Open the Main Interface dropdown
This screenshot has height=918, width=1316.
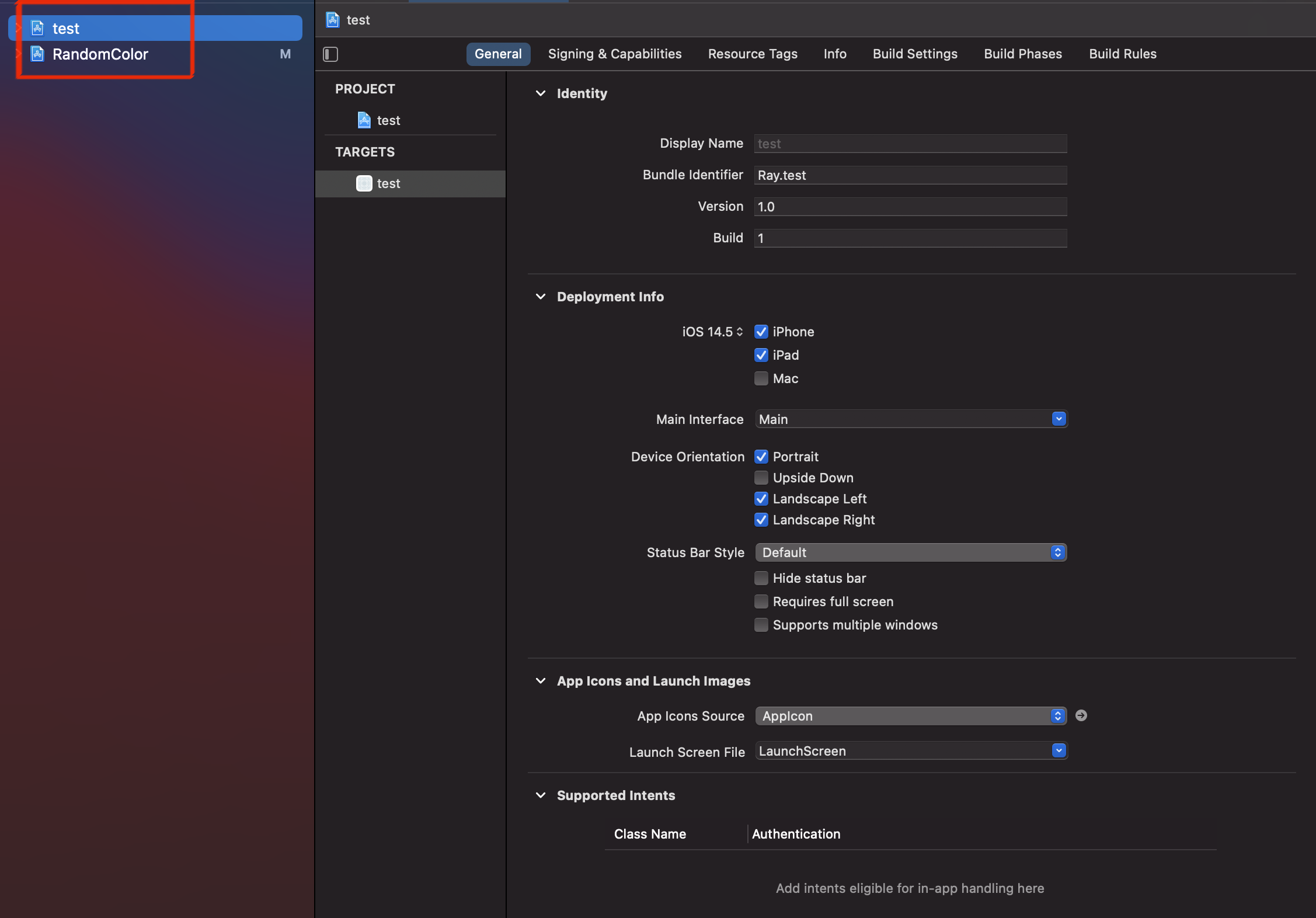[x=1059, y=419]
